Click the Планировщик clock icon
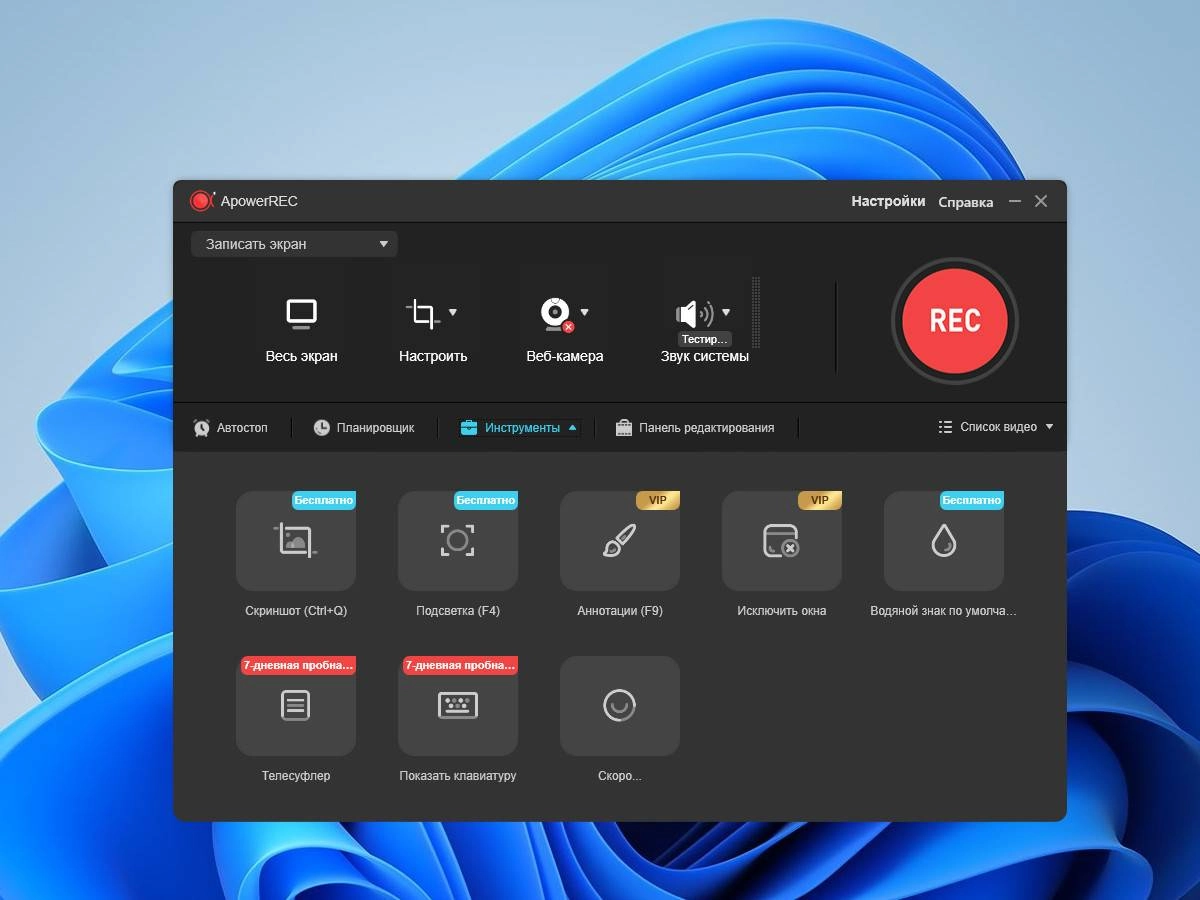The image size is (1200, 900). [x=321, y=428]
